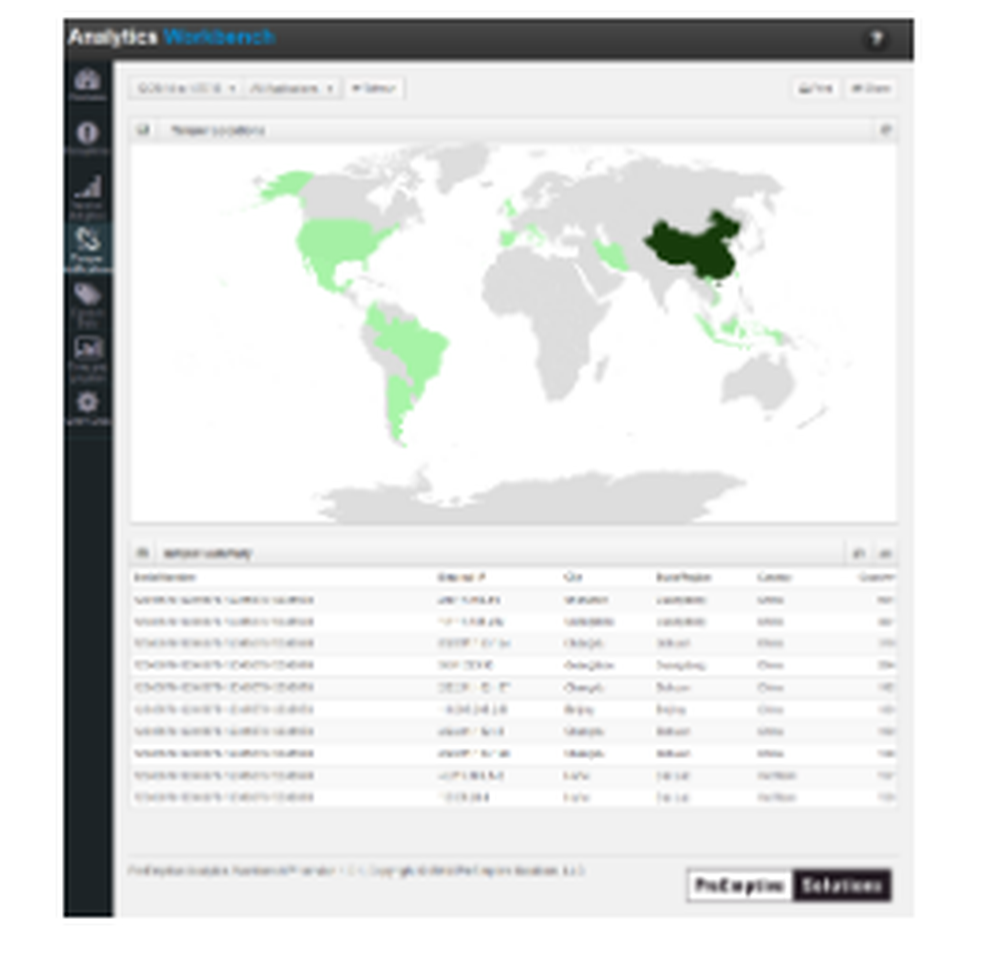Viewport: 1000px width, 962px height.
Task: Click the last icon in table panel header
Action: [885, 553]
